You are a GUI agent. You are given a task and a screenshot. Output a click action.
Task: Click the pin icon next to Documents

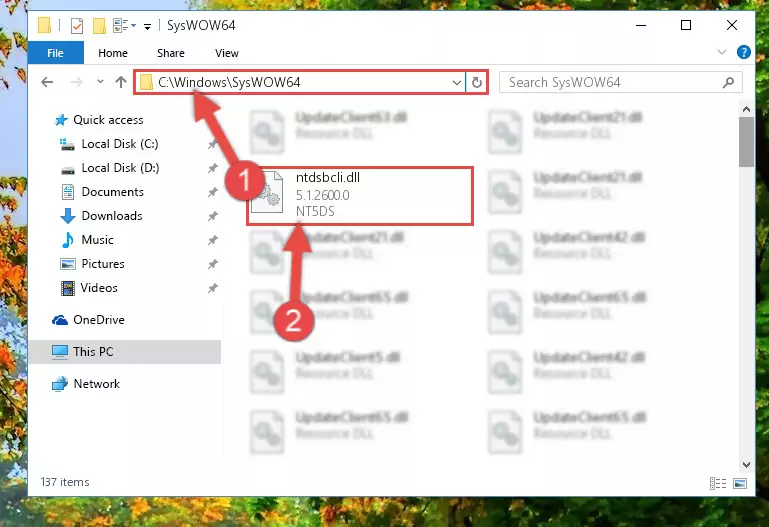click(x=212, y=192)
